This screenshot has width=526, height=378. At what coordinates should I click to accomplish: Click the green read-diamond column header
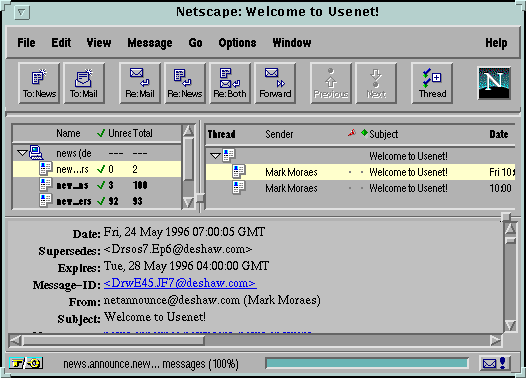point(364,133)
